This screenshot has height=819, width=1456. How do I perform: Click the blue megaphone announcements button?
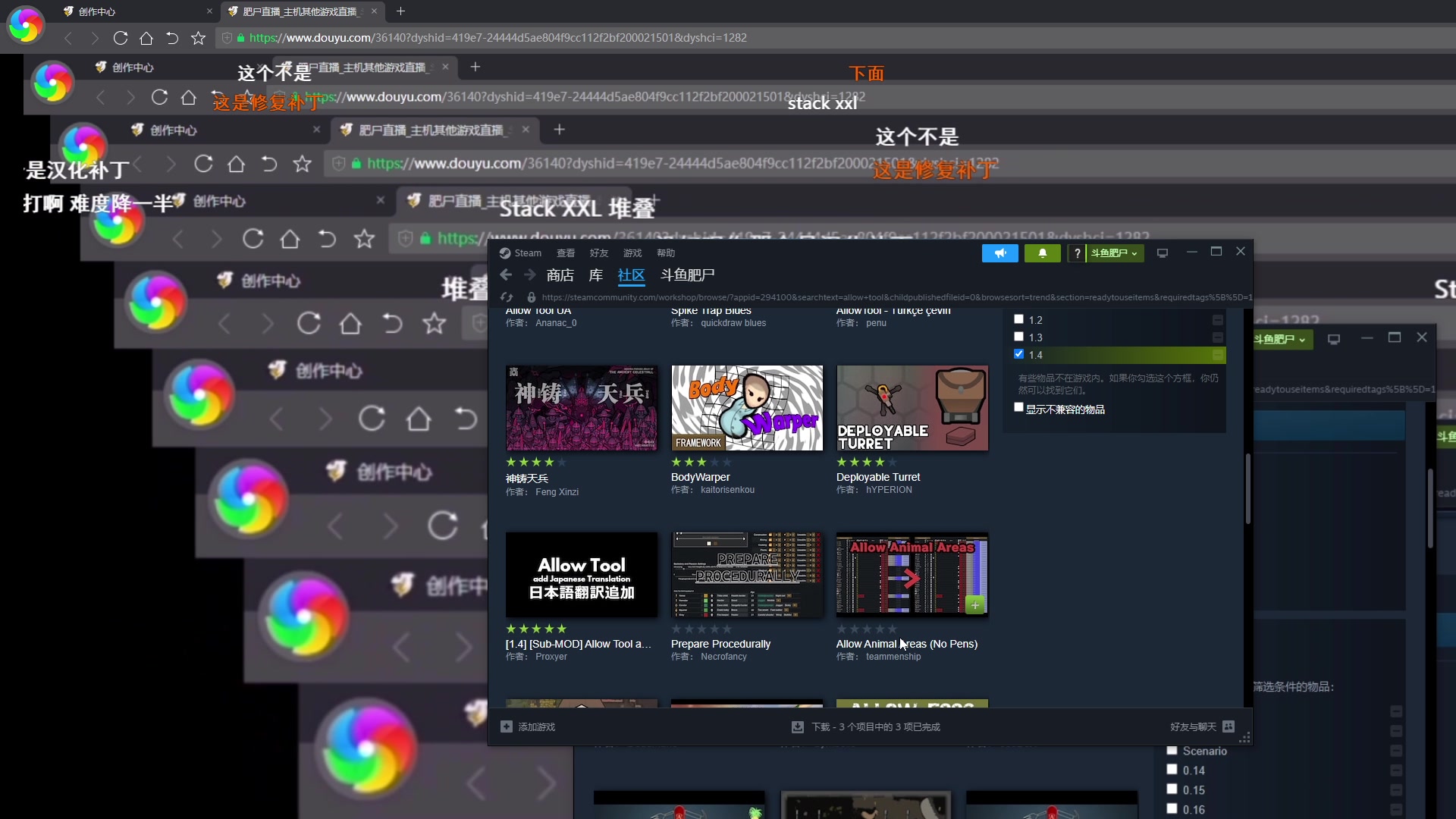pos(999,253)
